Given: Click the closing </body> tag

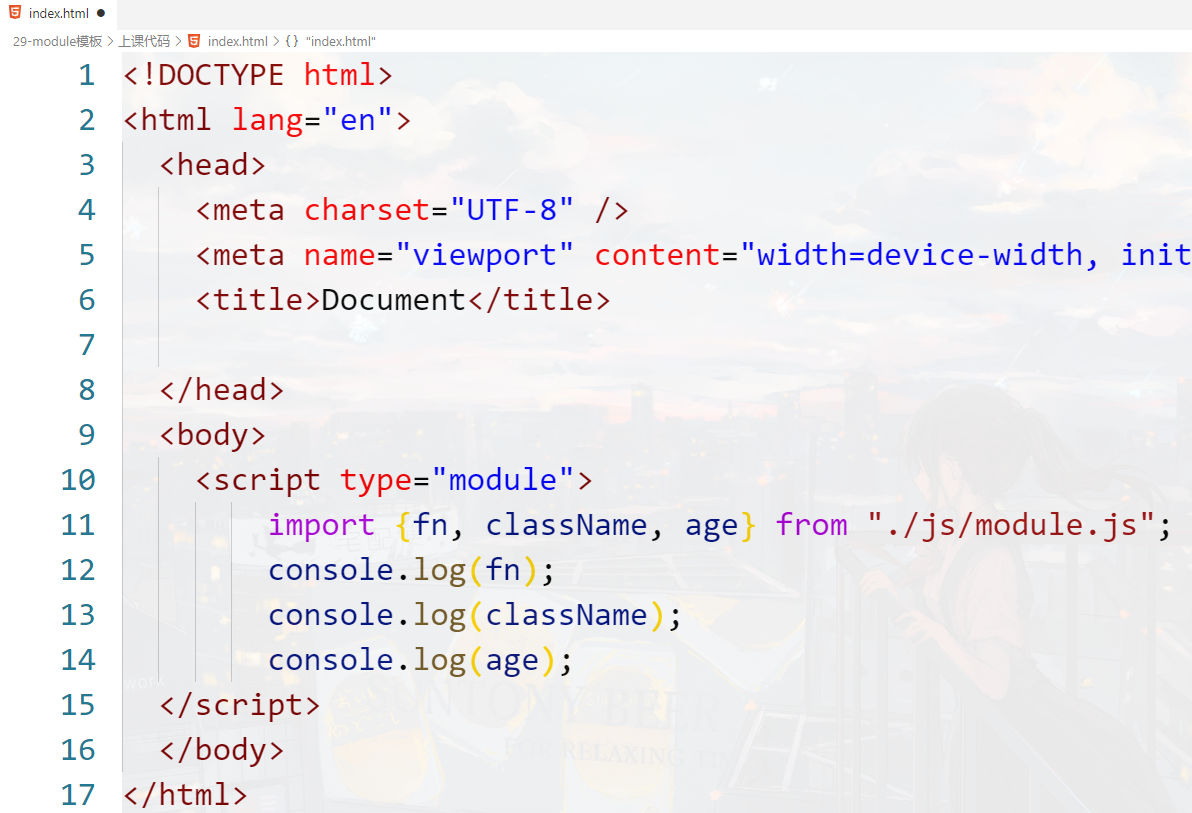Looking at the screenshot, I should [x=221, y=750].
